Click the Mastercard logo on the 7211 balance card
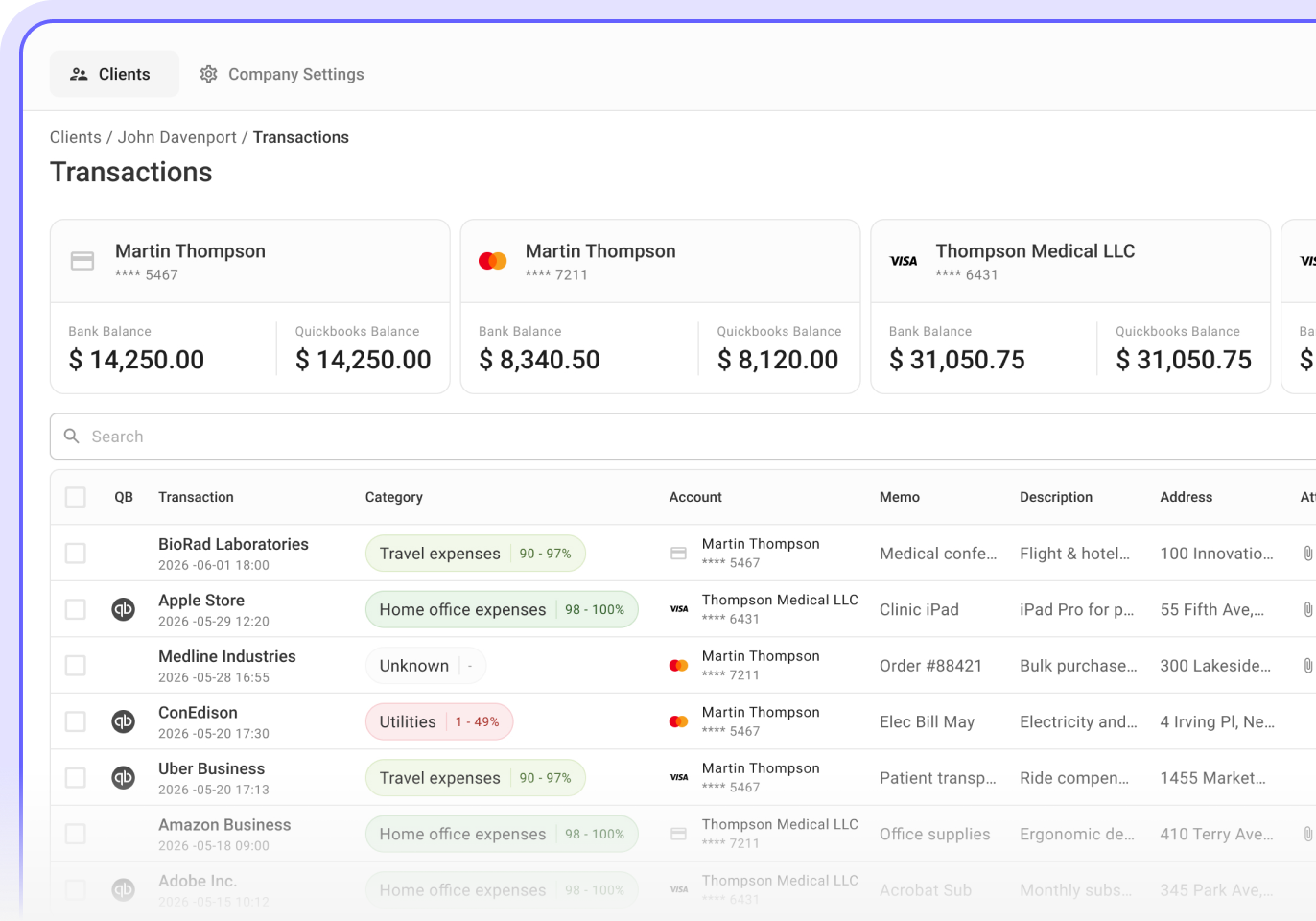 click(492, 261)
